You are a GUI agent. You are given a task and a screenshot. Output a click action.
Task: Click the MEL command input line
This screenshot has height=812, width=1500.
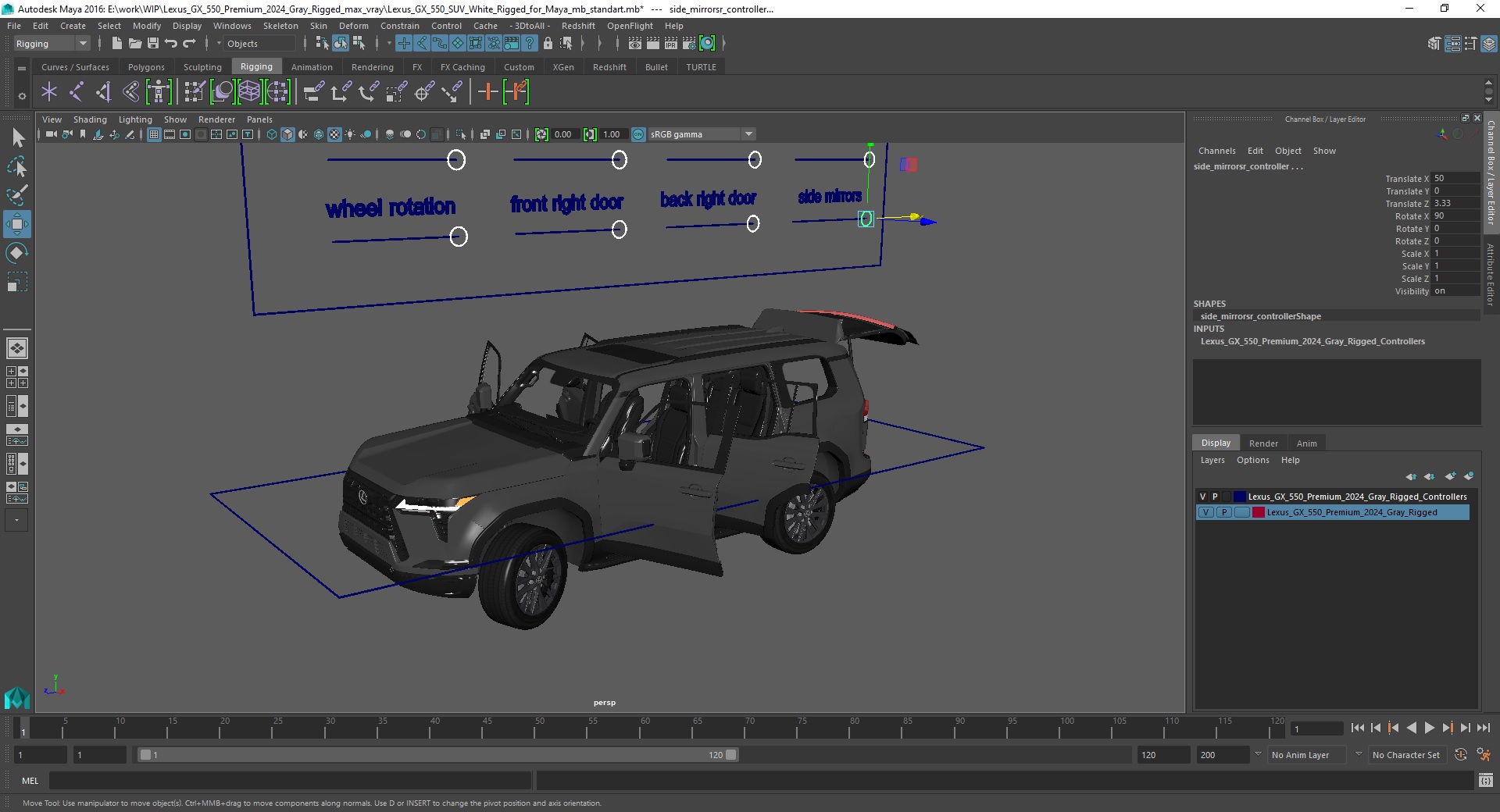pyautogui.click(x=290, y=780)
